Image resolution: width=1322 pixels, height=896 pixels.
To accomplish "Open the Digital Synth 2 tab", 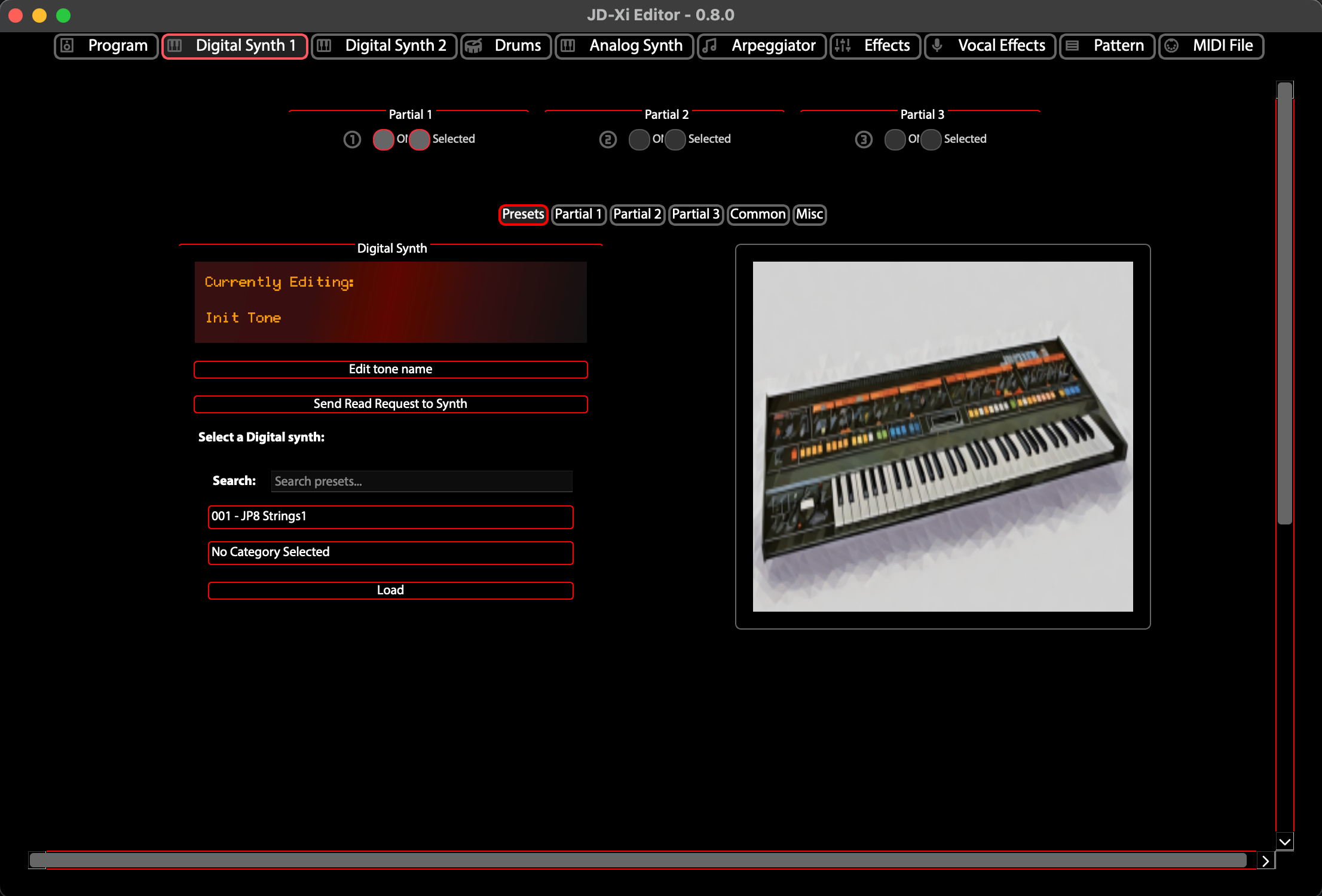I will point(384,46).
